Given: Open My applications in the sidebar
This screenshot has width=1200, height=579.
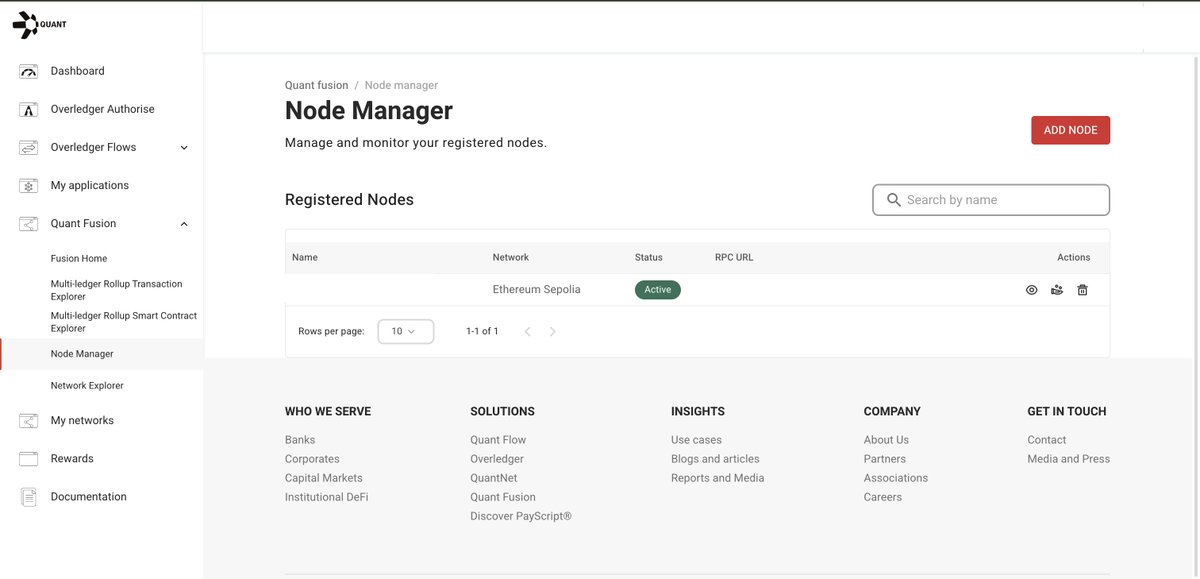Looking at the screenshot, I should pyautogui.click(x=90, y=185).
